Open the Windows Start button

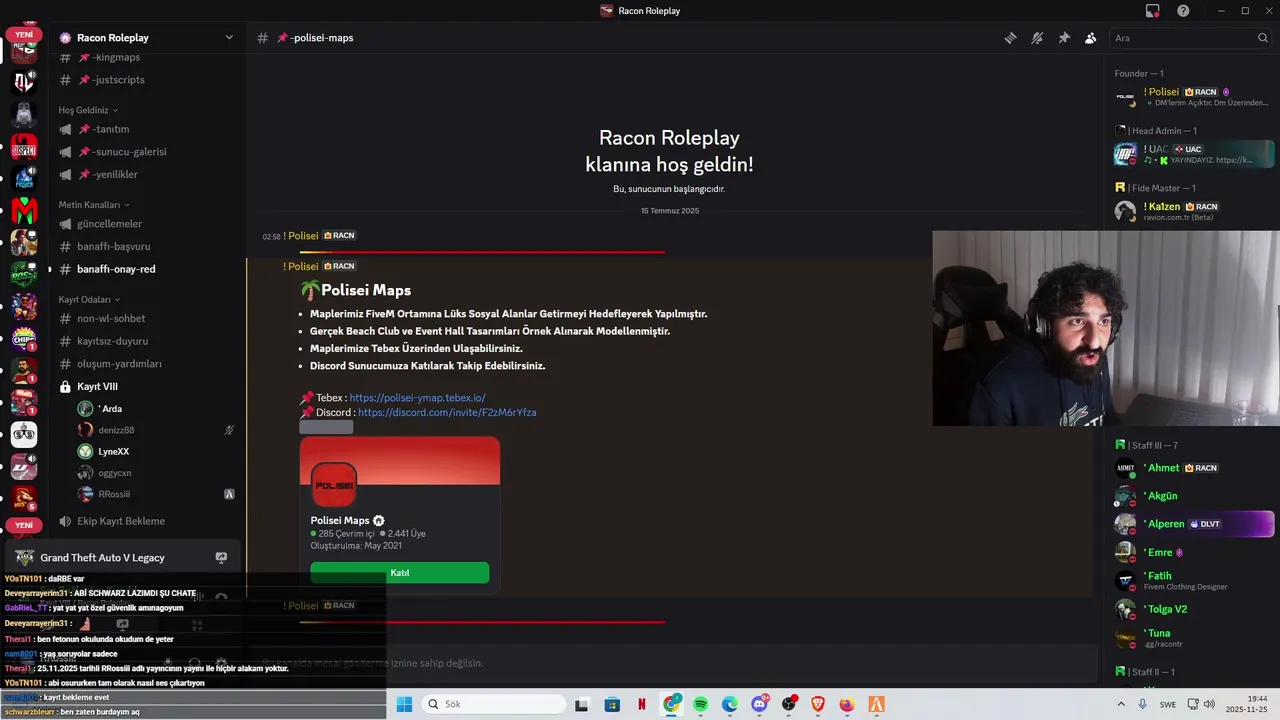click(404, 704)
